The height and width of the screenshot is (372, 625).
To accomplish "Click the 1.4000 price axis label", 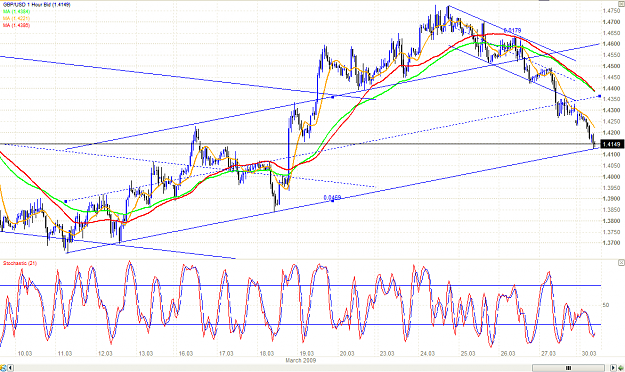I will (x=612, y=177).
